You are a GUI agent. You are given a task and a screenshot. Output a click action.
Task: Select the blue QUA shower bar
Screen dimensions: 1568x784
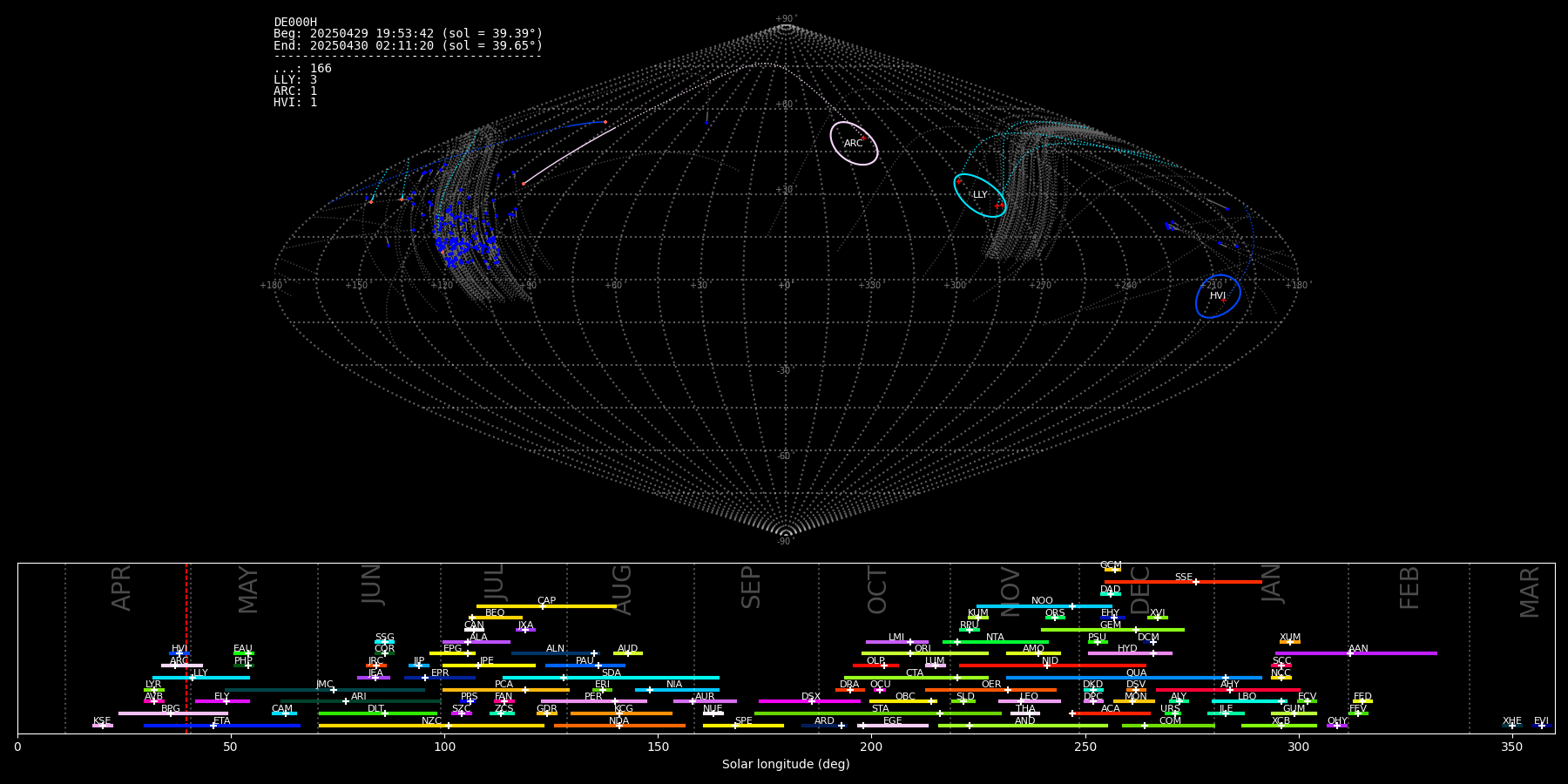point(1134,678)
